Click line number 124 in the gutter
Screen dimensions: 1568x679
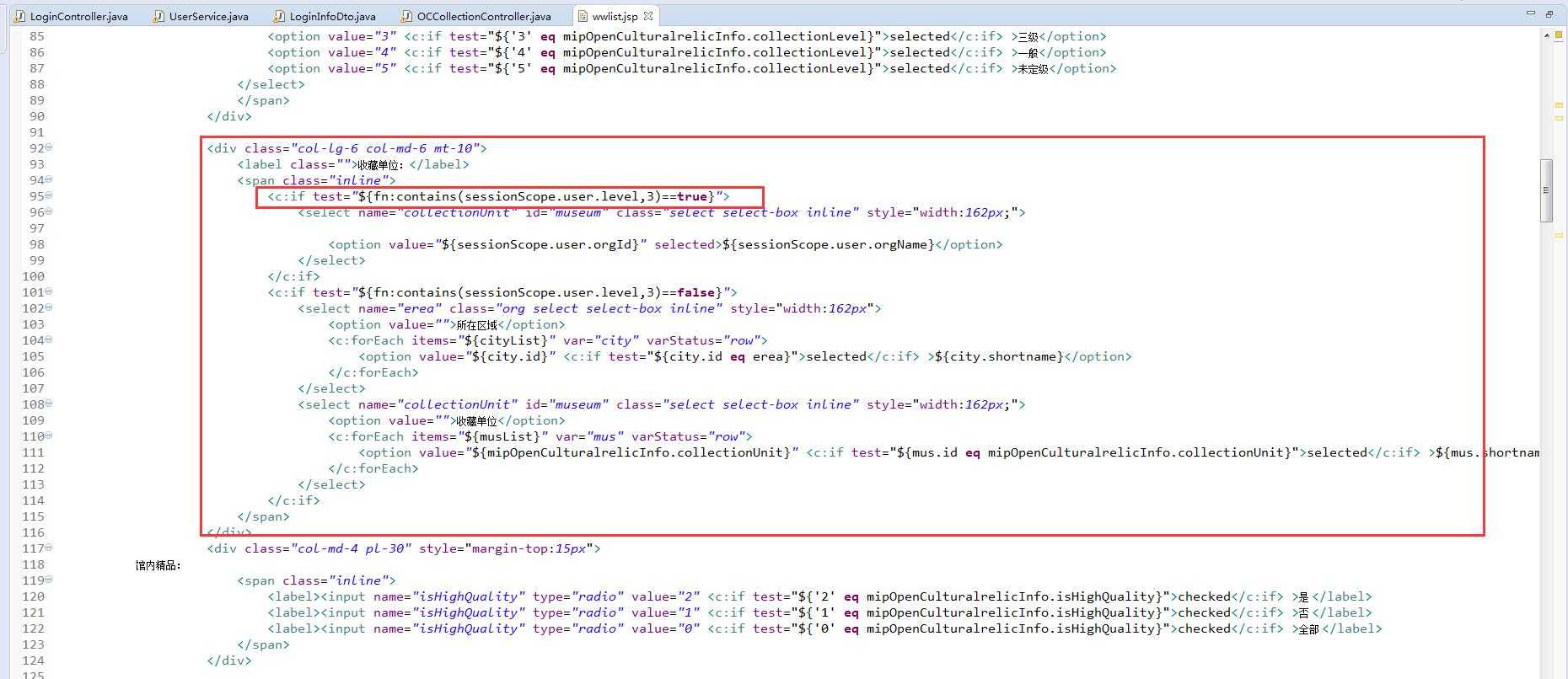(x=34, y=660)
